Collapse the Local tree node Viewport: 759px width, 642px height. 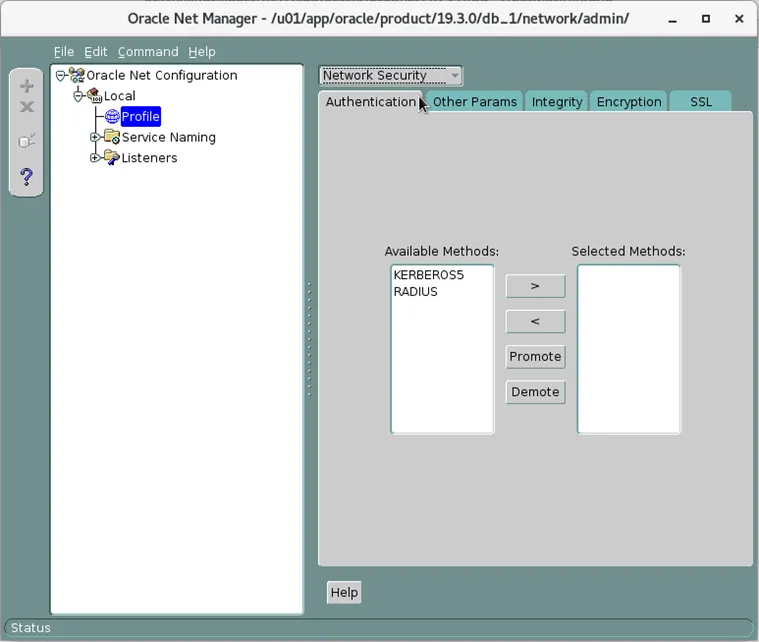(x=78, y=96)
